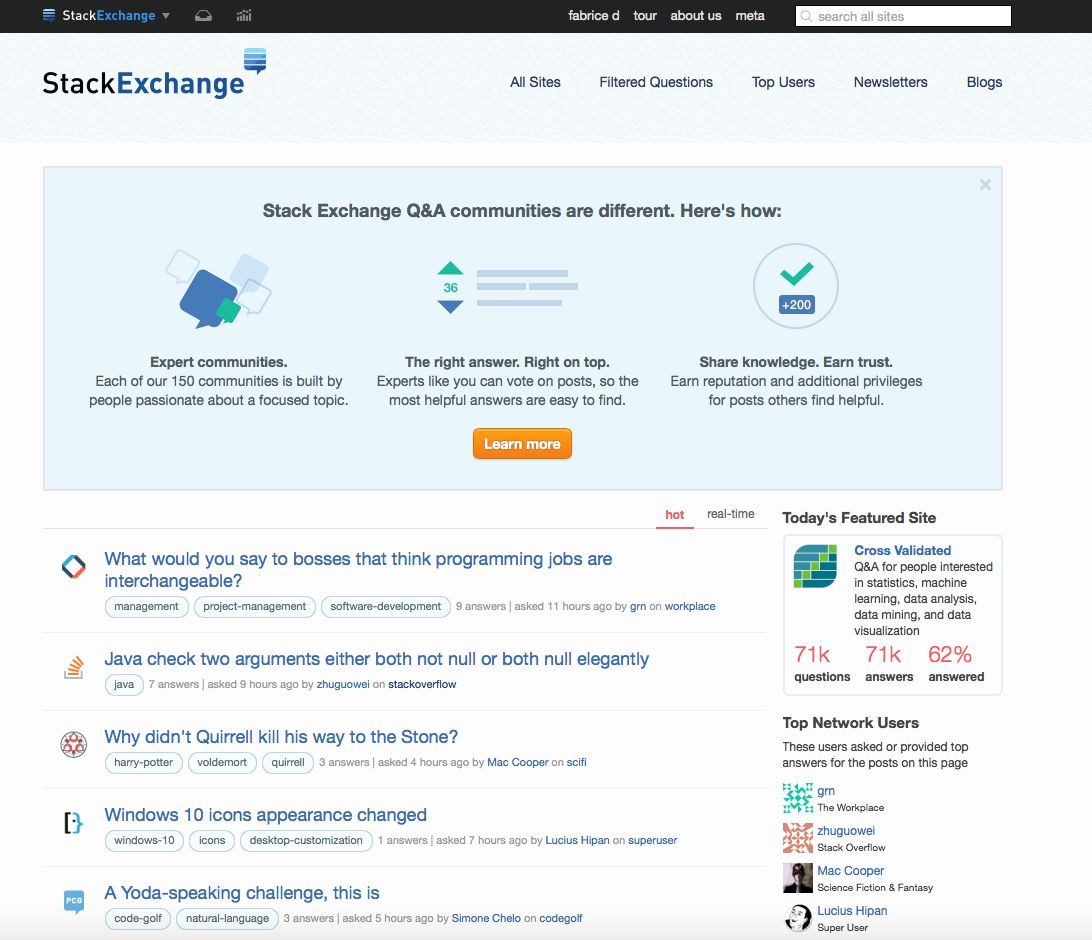Open Top Users menu item

[783, 82]
